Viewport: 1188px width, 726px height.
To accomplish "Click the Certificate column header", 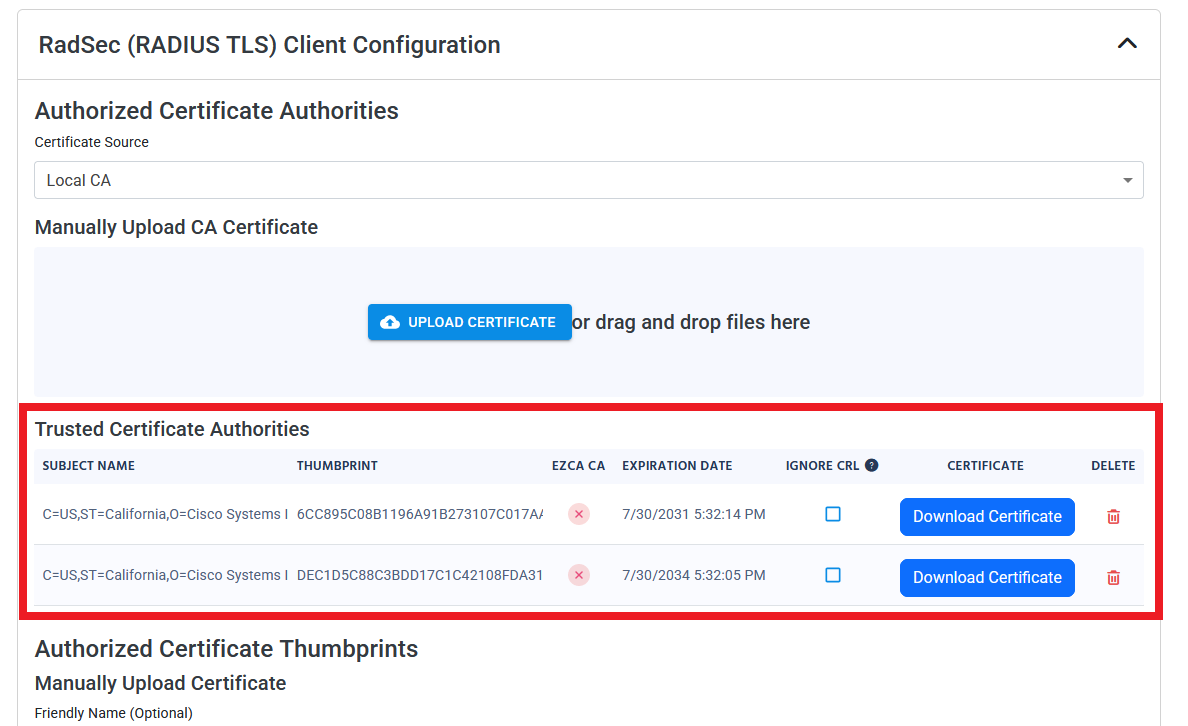I will 985,466.
